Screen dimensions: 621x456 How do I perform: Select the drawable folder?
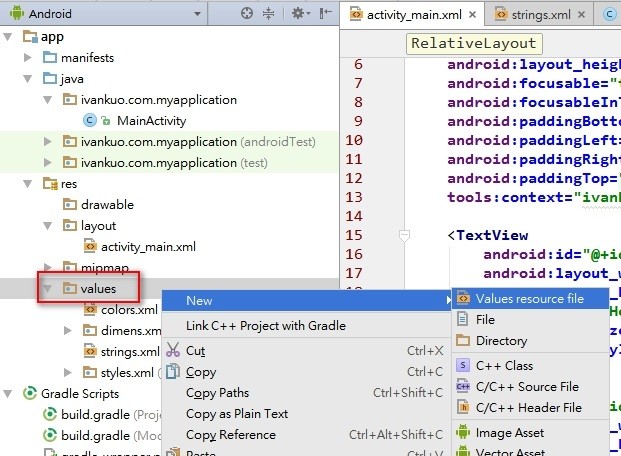[x=107, y=205]
